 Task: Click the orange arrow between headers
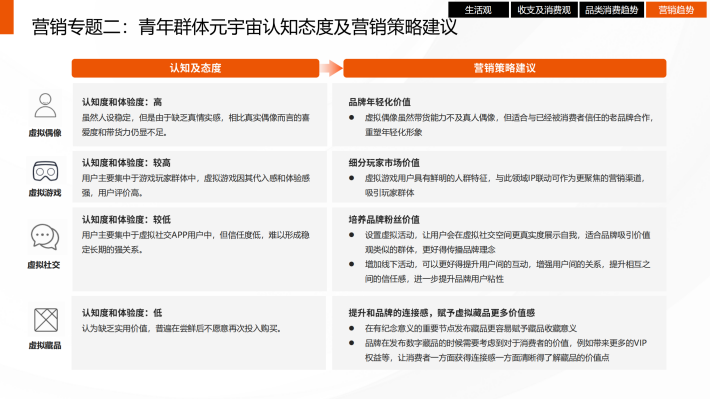[x=331, y=68]
